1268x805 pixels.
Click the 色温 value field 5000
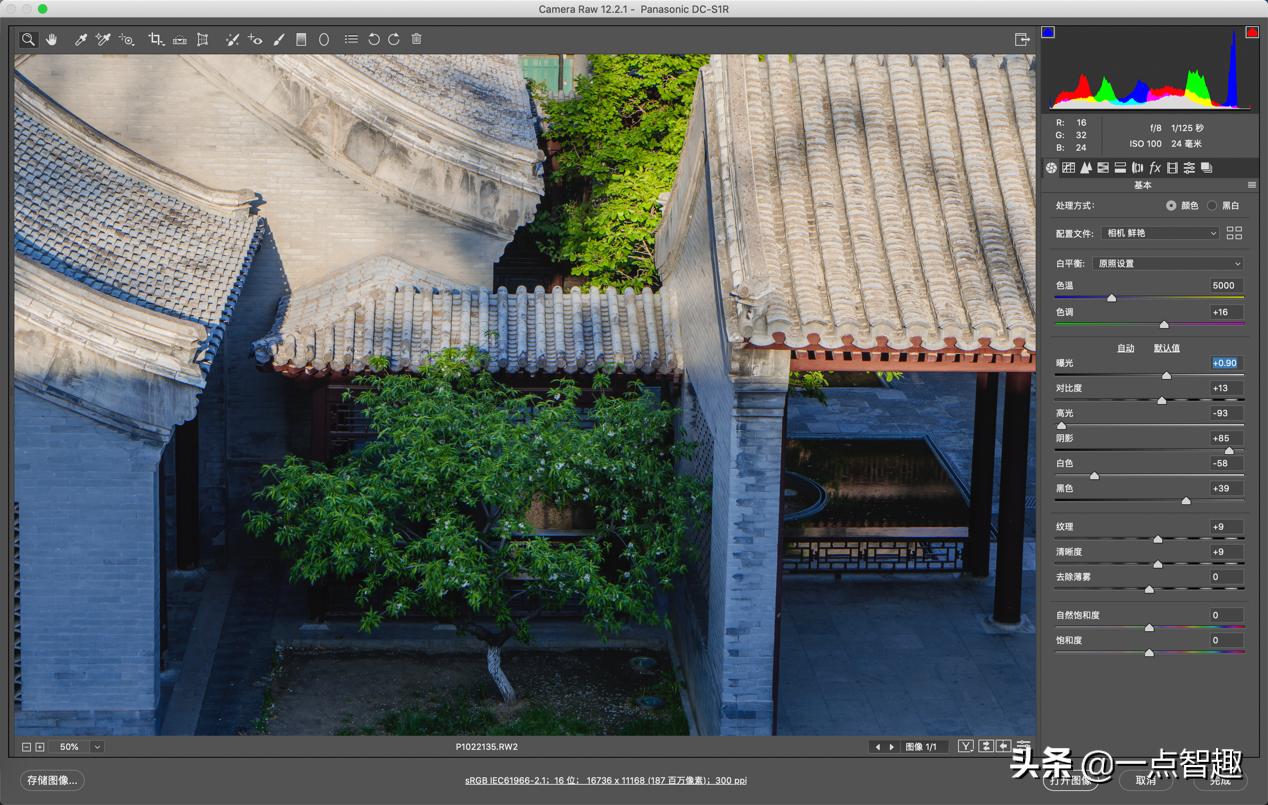1226,286
